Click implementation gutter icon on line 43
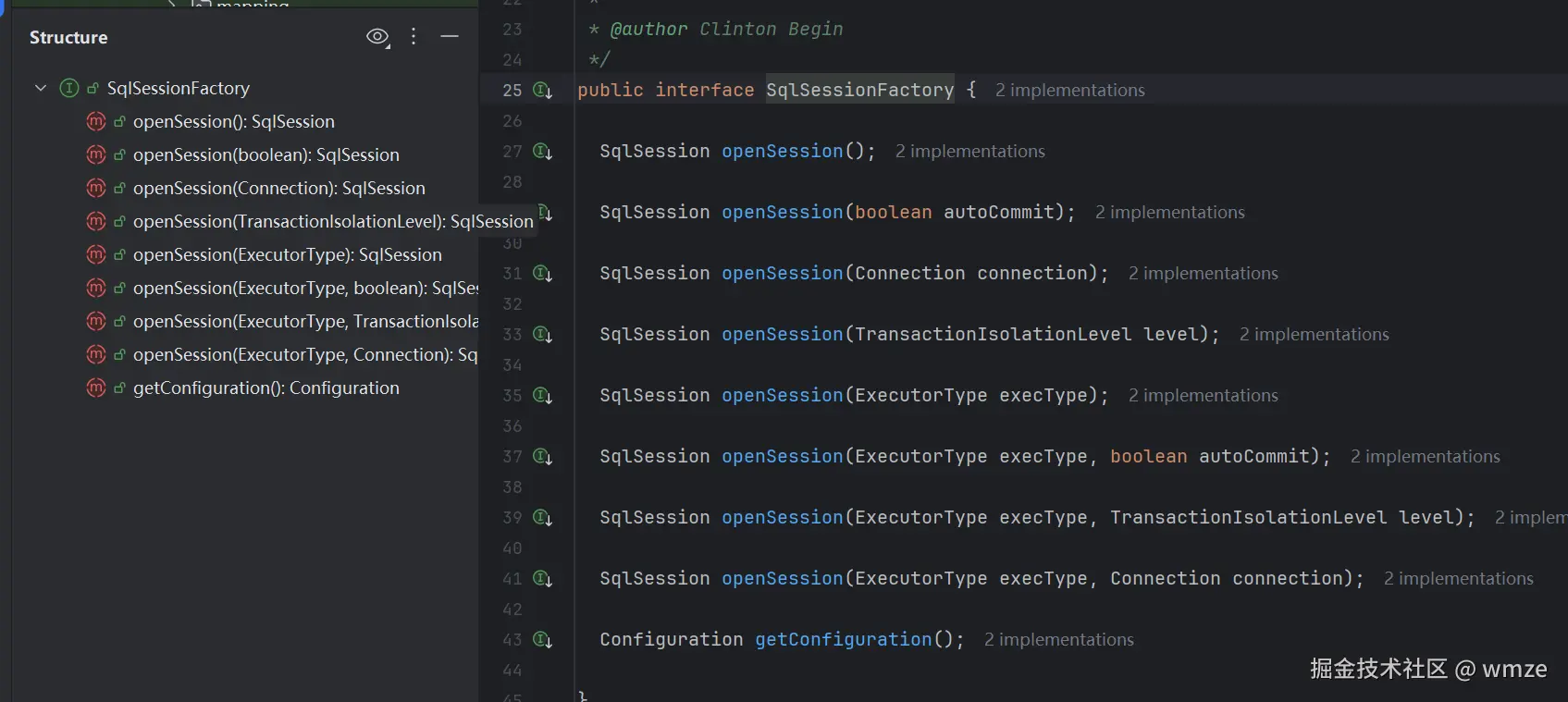Image resolution: width=1568 pixels, height=702 pixels. click(x=543, y=640)
